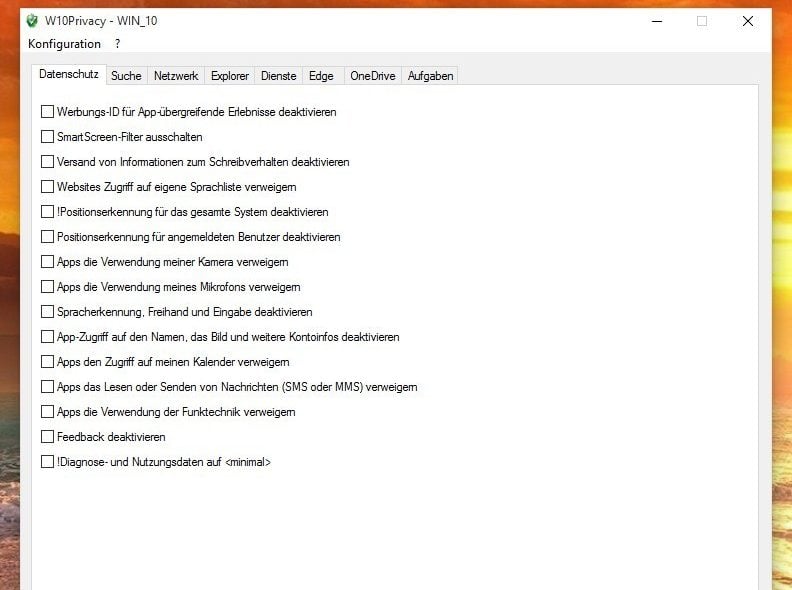The height and width of the screenshot is (590, 792).
Task: Check Versand von Informationen zum Schreibverhalten
Action: click(47, 162)
